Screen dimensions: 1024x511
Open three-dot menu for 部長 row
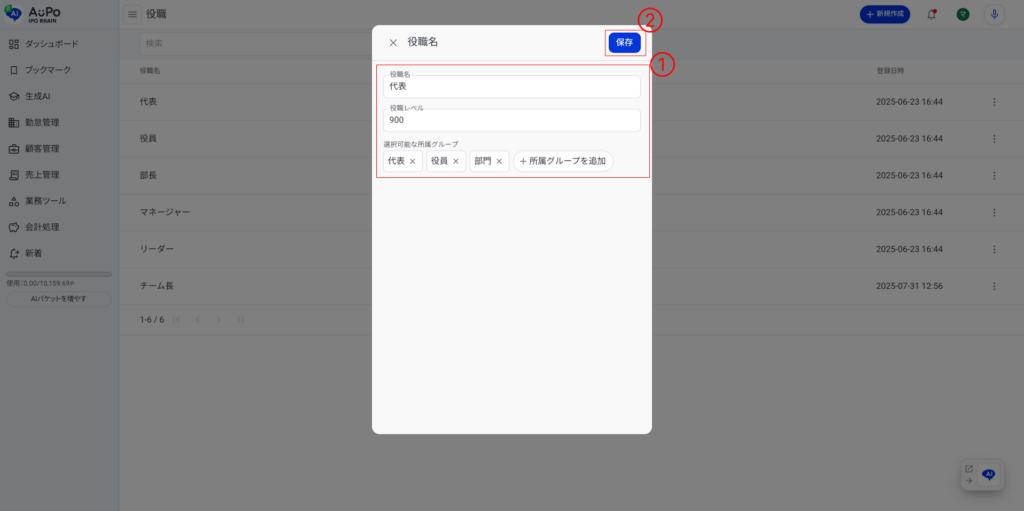coord(994,175)
